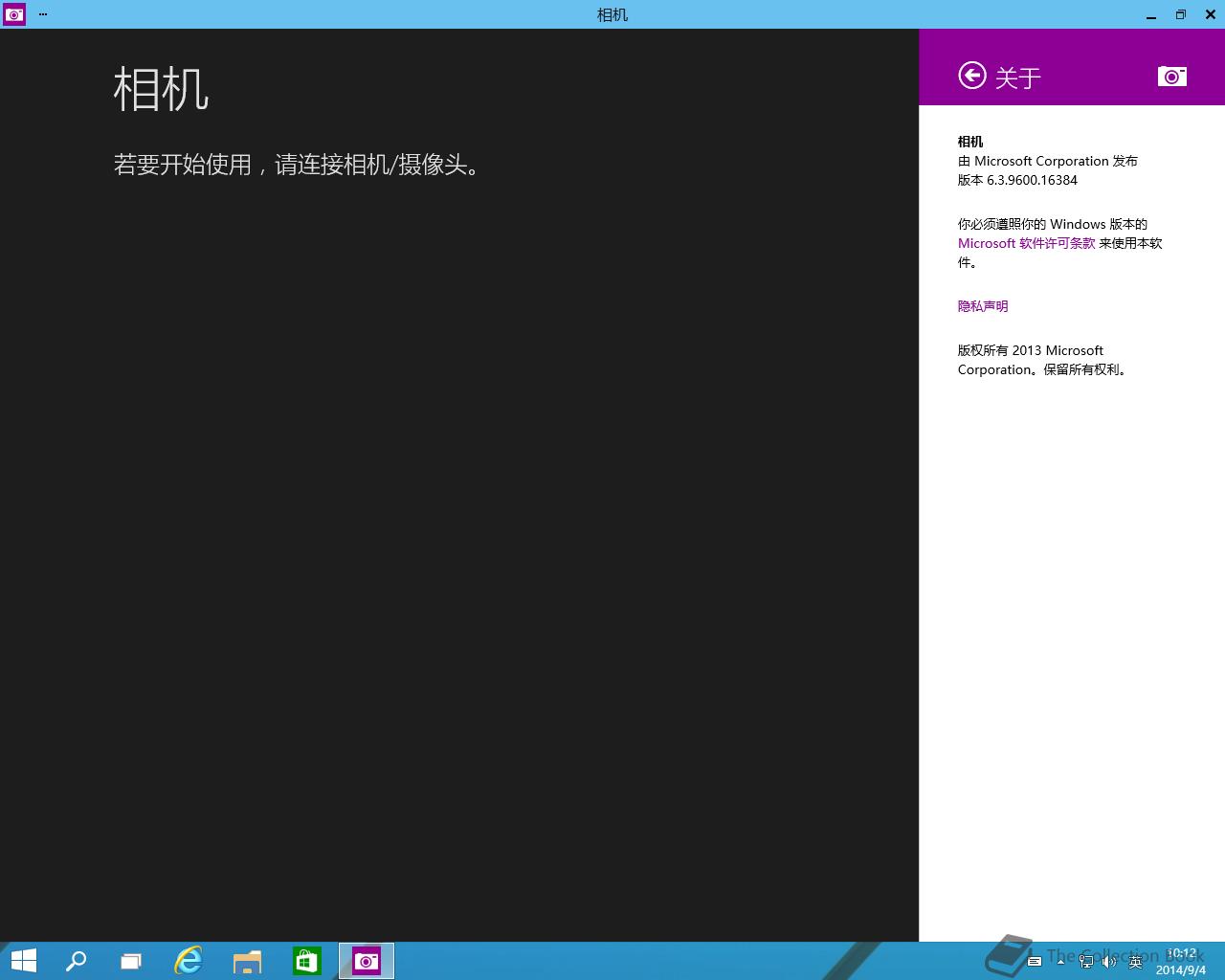The width and height of the screenshot is (1225, 980).
Task: Select the Camera app taskbar button
Action: point(367,961)
